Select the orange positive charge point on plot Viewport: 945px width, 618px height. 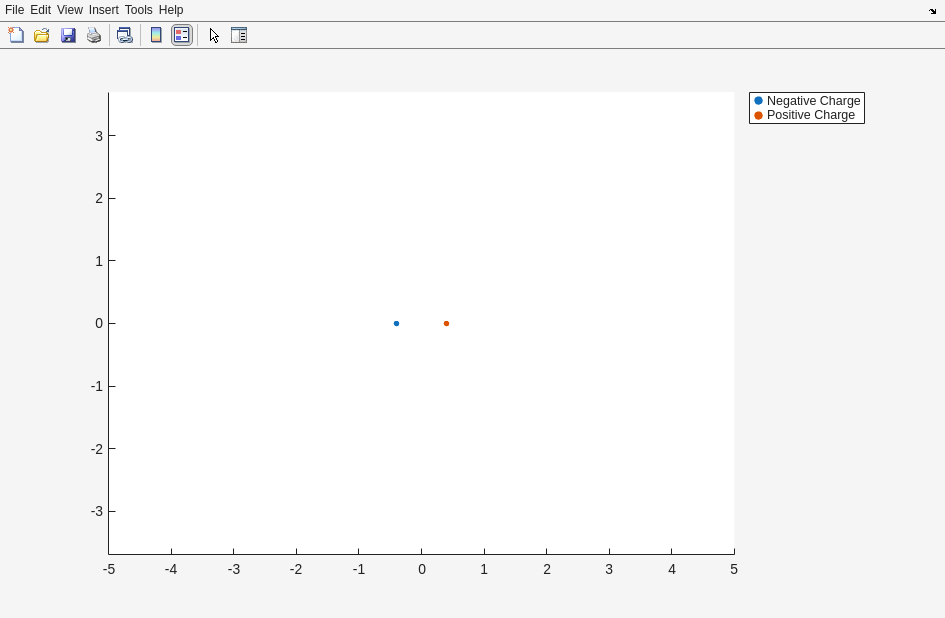[x=446, y=323]
